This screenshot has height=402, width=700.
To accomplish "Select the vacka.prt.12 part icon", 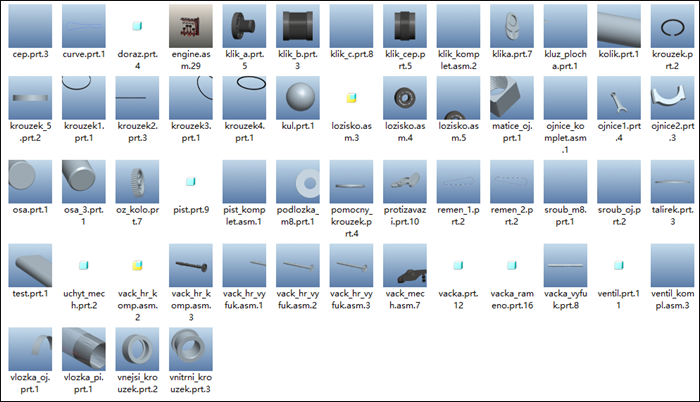I will tap(458, 265).
